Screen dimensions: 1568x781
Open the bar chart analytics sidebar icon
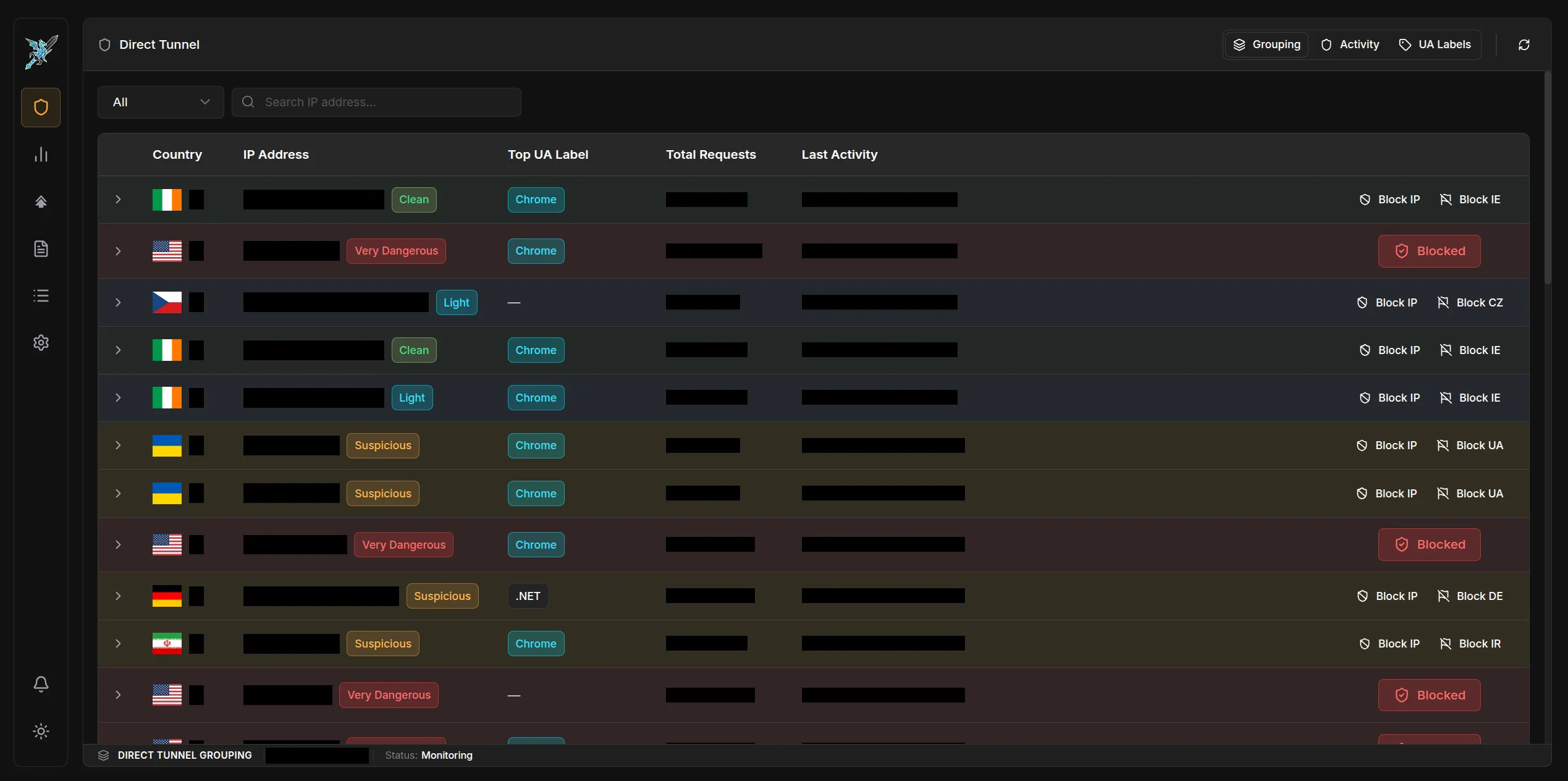tap(41, 154)
